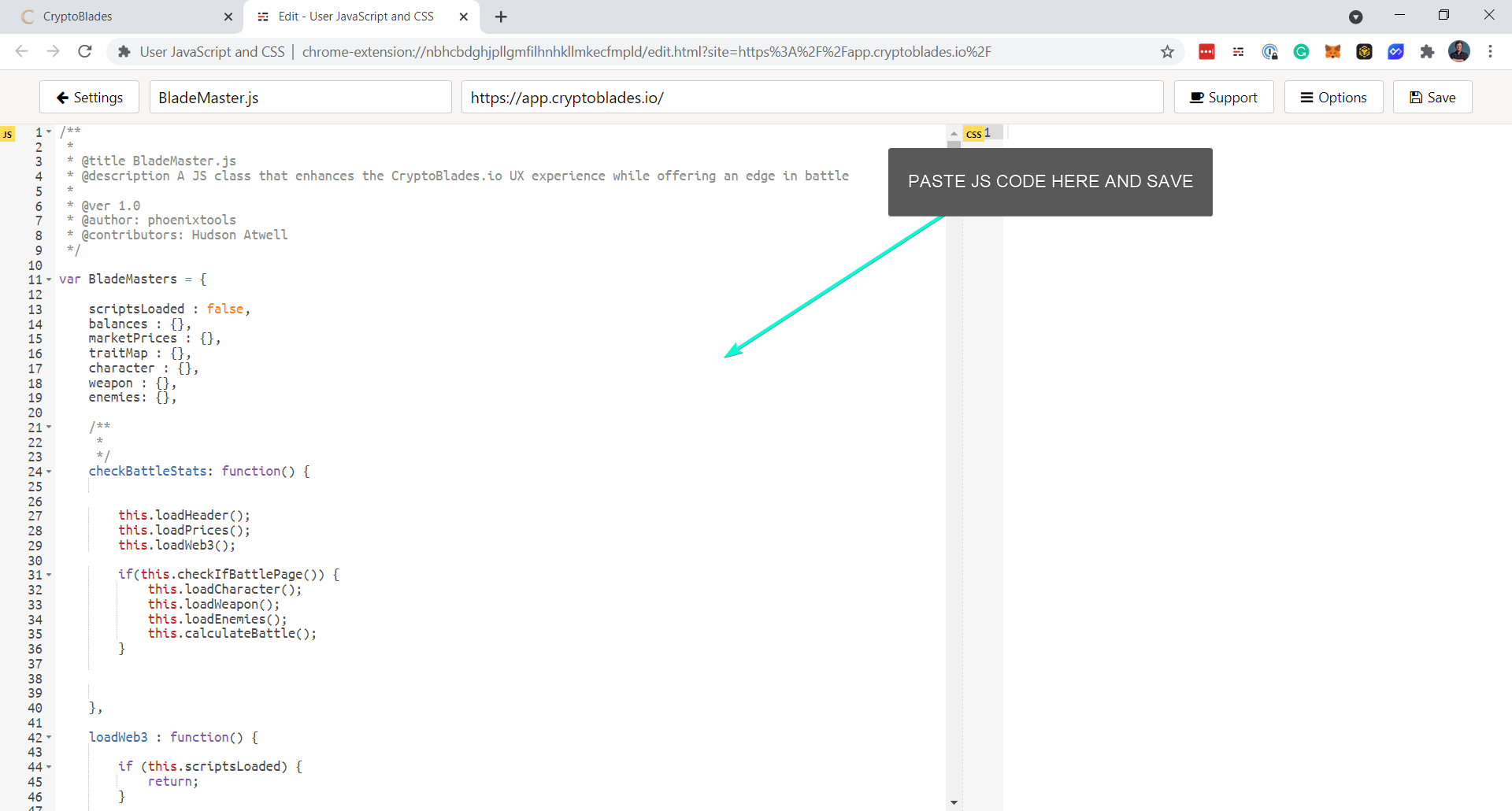Fold the comment block at line 21
1512x811 pixels.
49,427
